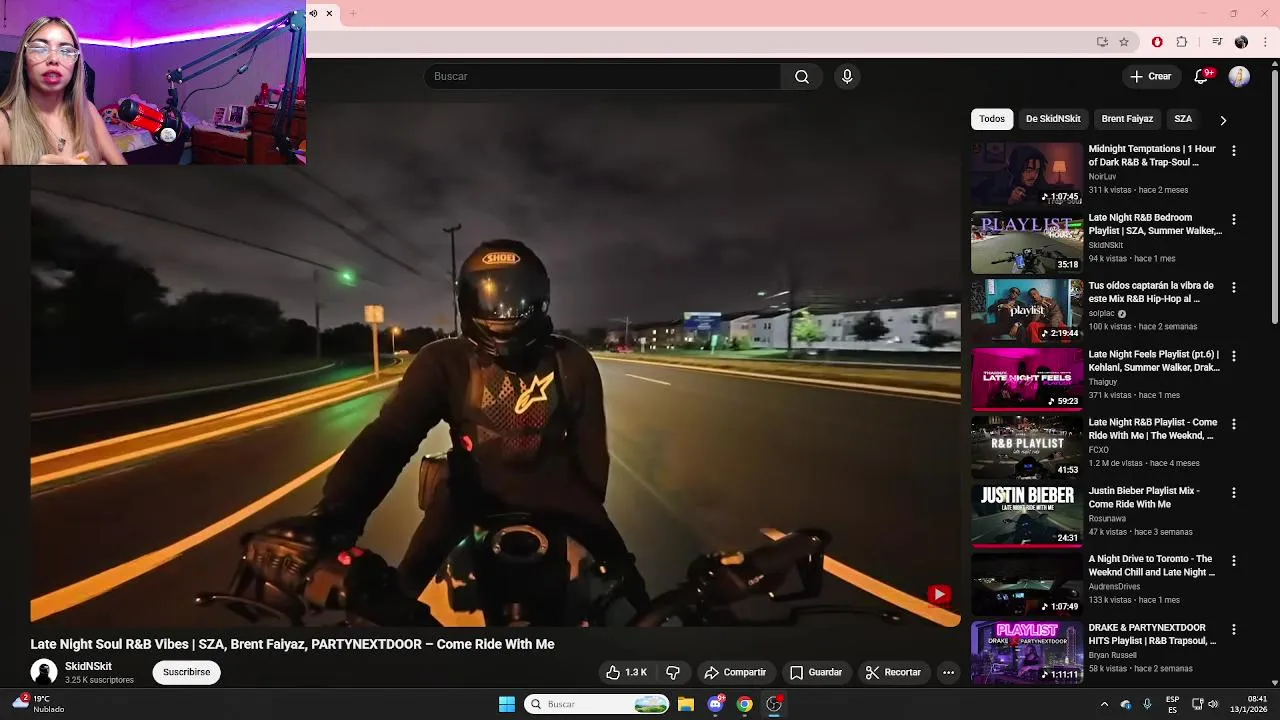Create a clip with Recortar

pyautogui.click(x=893, y=673)
